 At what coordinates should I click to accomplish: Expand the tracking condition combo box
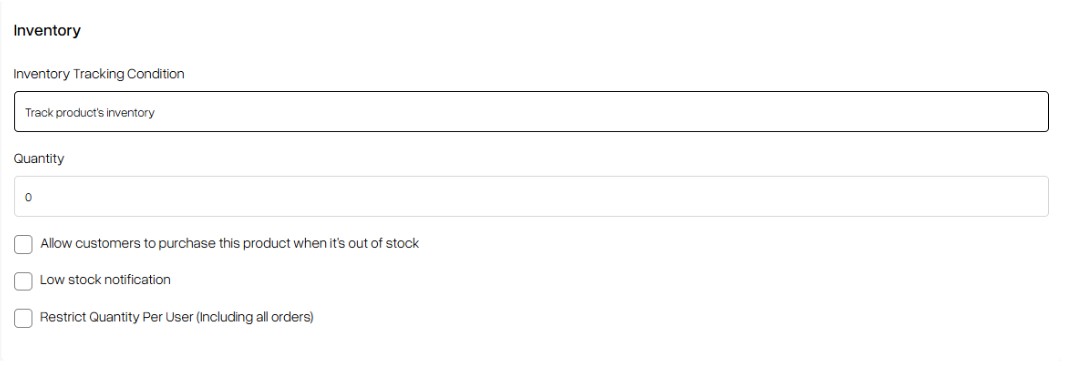[531, 111]
